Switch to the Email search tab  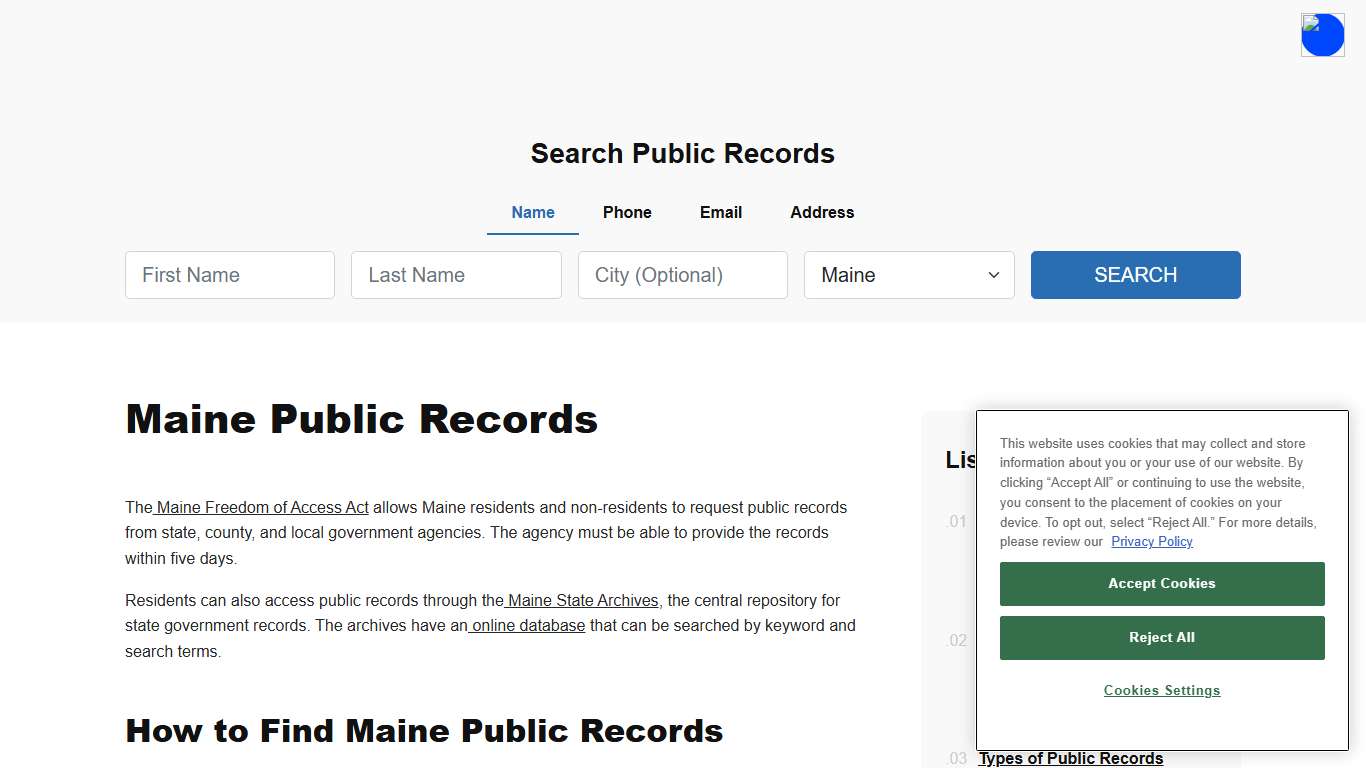pyautogui.click(x=720, y=212)
